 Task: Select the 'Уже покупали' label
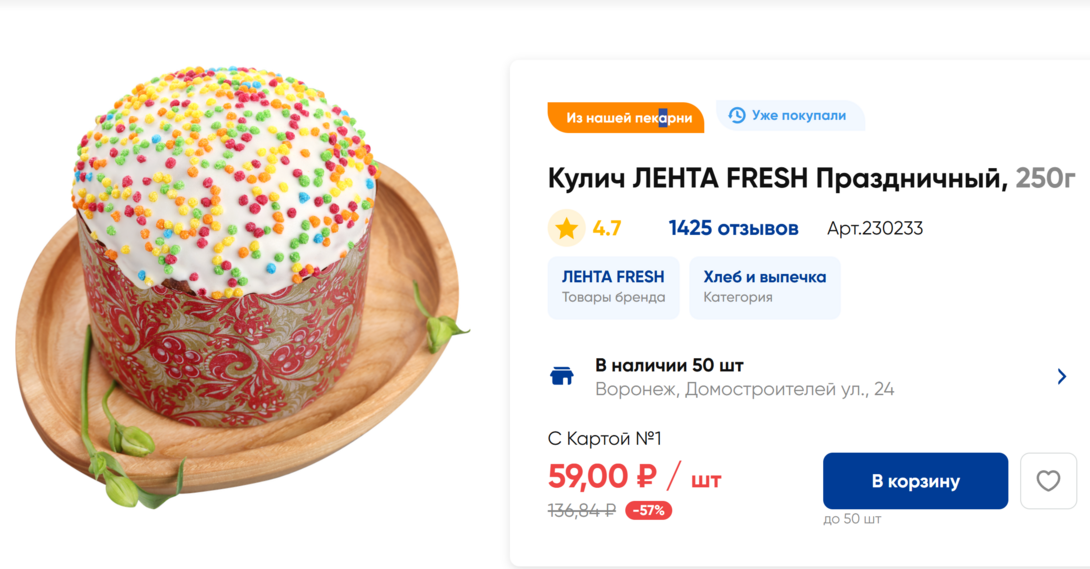[798, 116]
